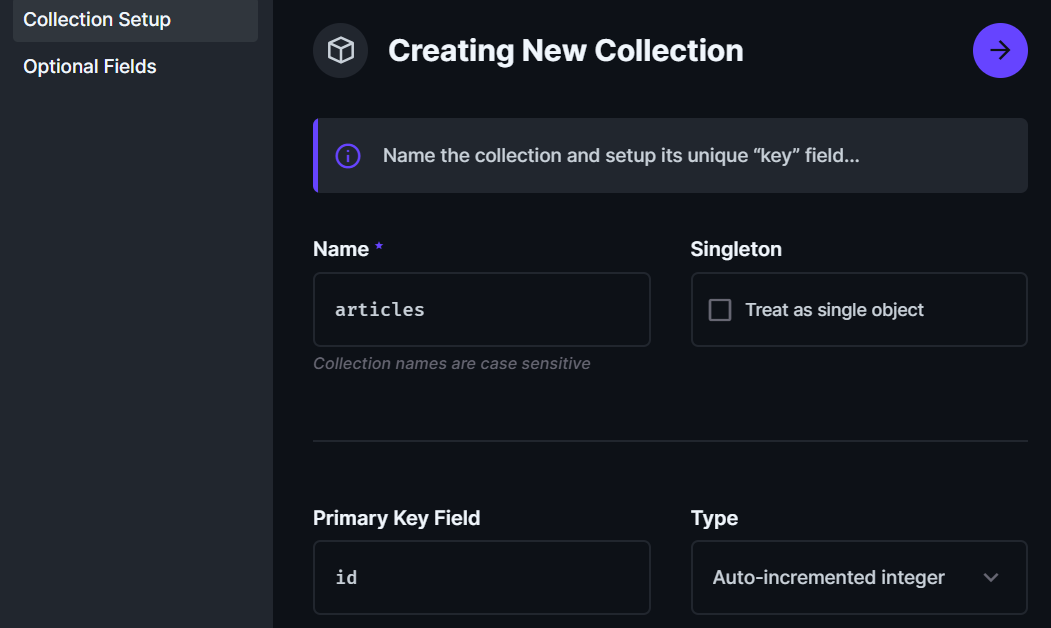Click the "Name the collection" notice text

(621, 156)
